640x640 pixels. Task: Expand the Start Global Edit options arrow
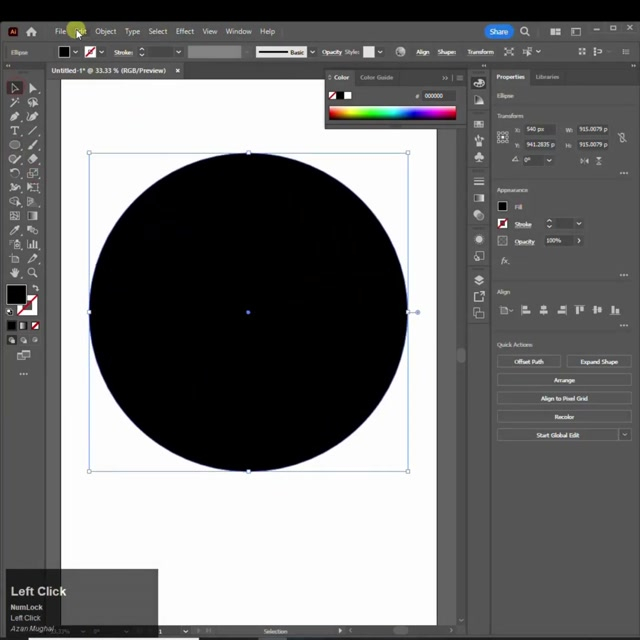pyautogui.click(x=625, y=435)
